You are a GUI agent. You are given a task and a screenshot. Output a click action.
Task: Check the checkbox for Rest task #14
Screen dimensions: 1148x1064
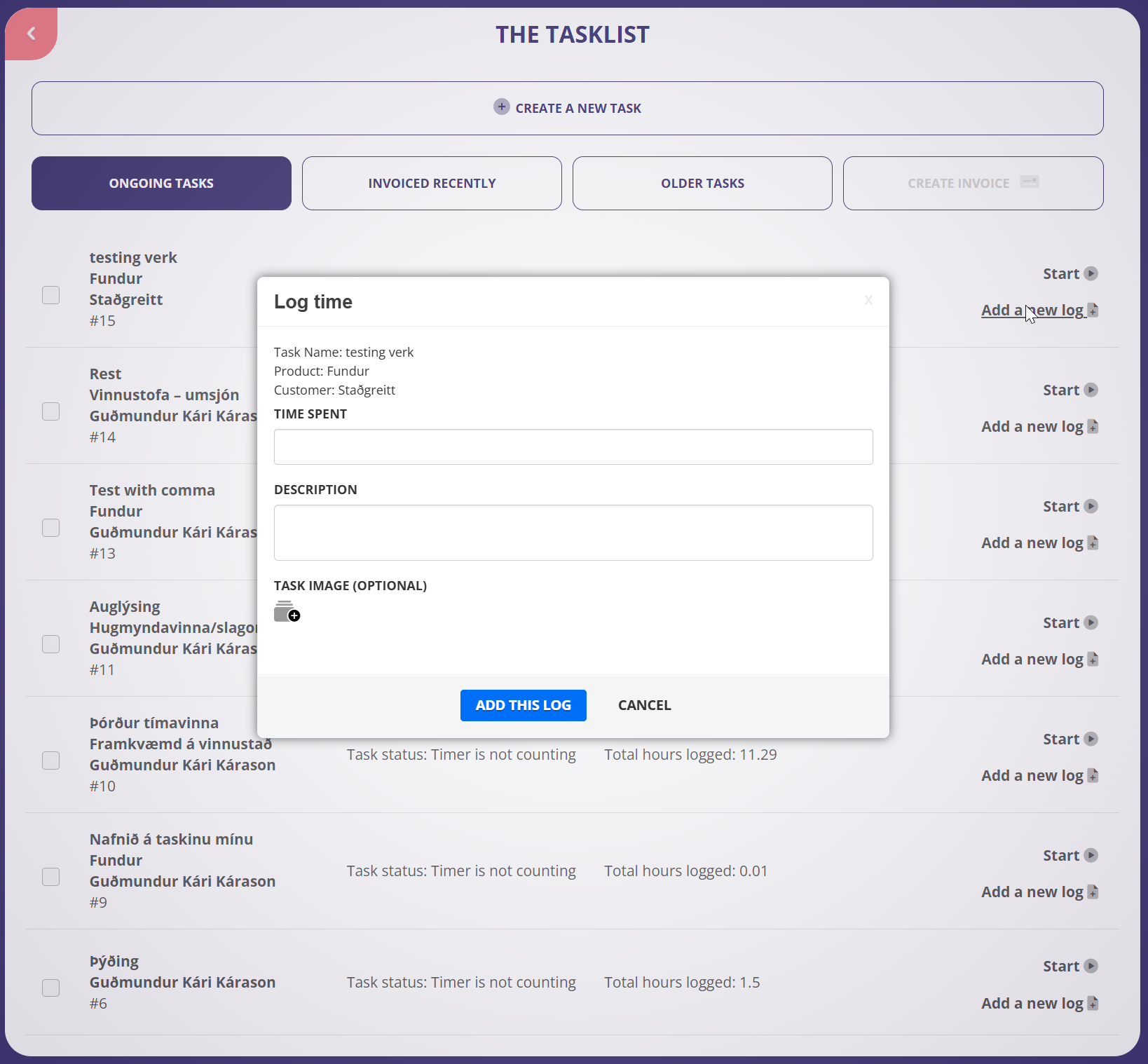point(50,411)
